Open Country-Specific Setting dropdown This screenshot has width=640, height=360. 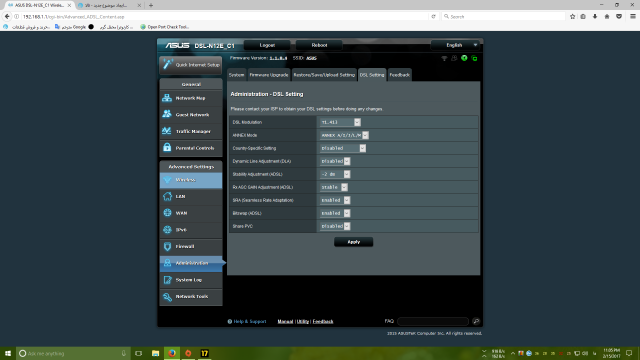tap(342, 148)
